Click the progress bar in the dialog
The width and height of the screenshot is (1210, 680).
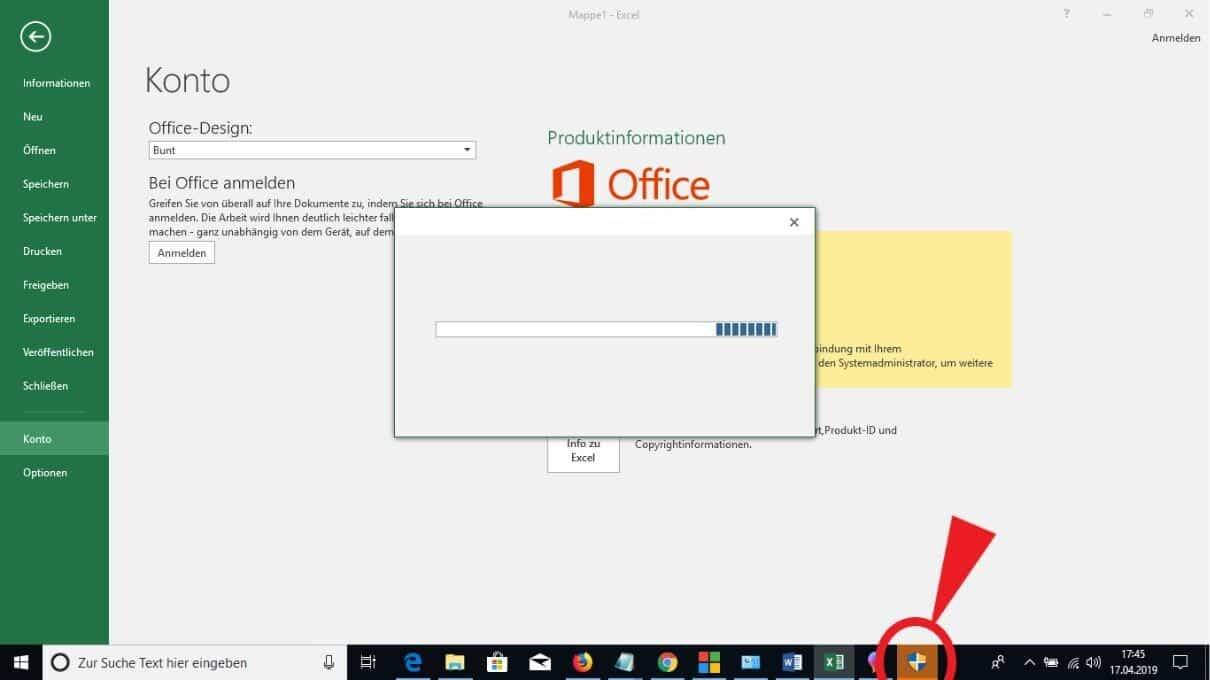click(x=606, y=329)
